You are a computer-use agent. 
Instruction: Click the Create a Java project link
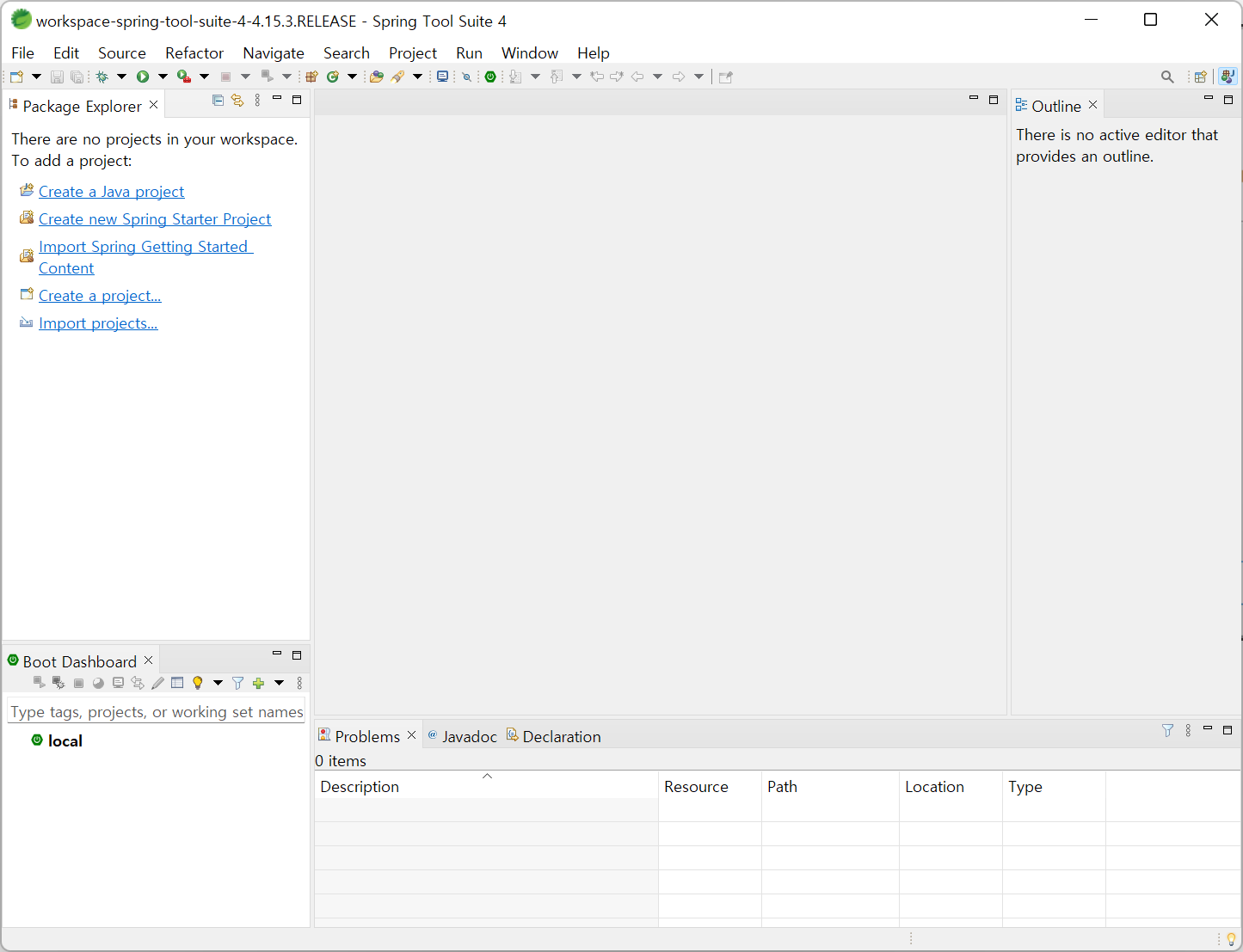[111, 192]
